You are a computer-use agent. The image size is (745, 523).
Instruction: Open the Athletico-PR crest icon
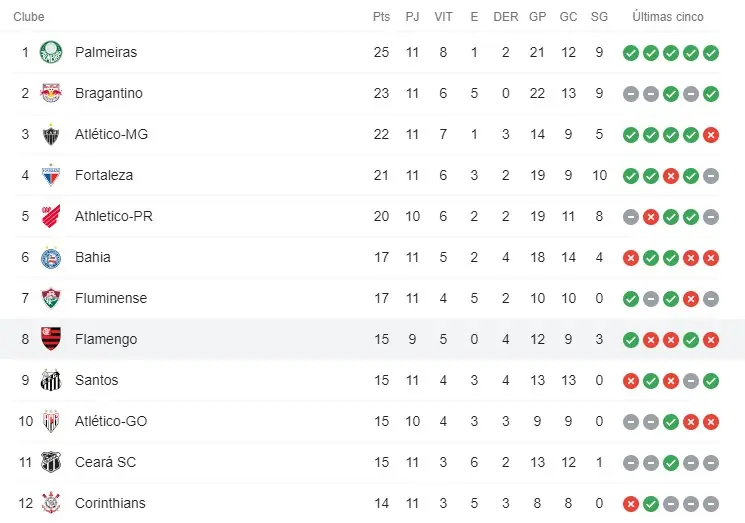(x=50, y=216)
